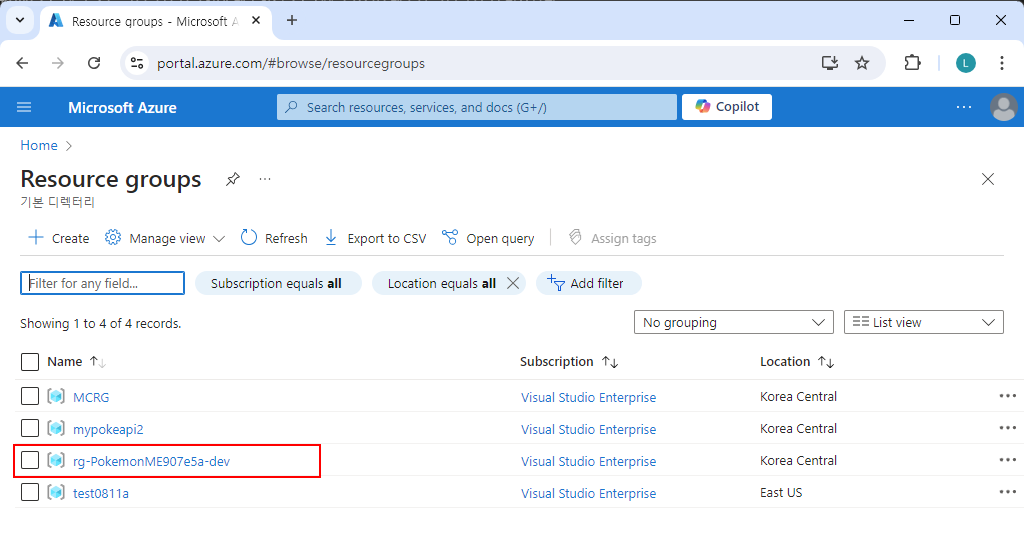1024x547 pixels.
Task: Check the test0811a row checkbox
Action: [x=30, y=492]
